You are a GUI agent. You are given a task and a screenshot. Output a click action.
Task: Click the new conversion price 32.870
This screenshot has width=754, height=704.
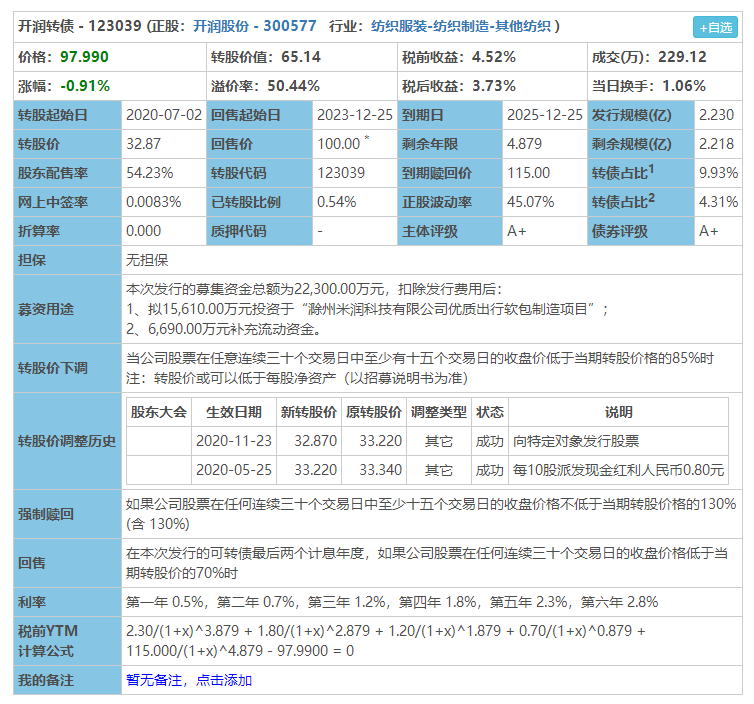click(315, 441)
